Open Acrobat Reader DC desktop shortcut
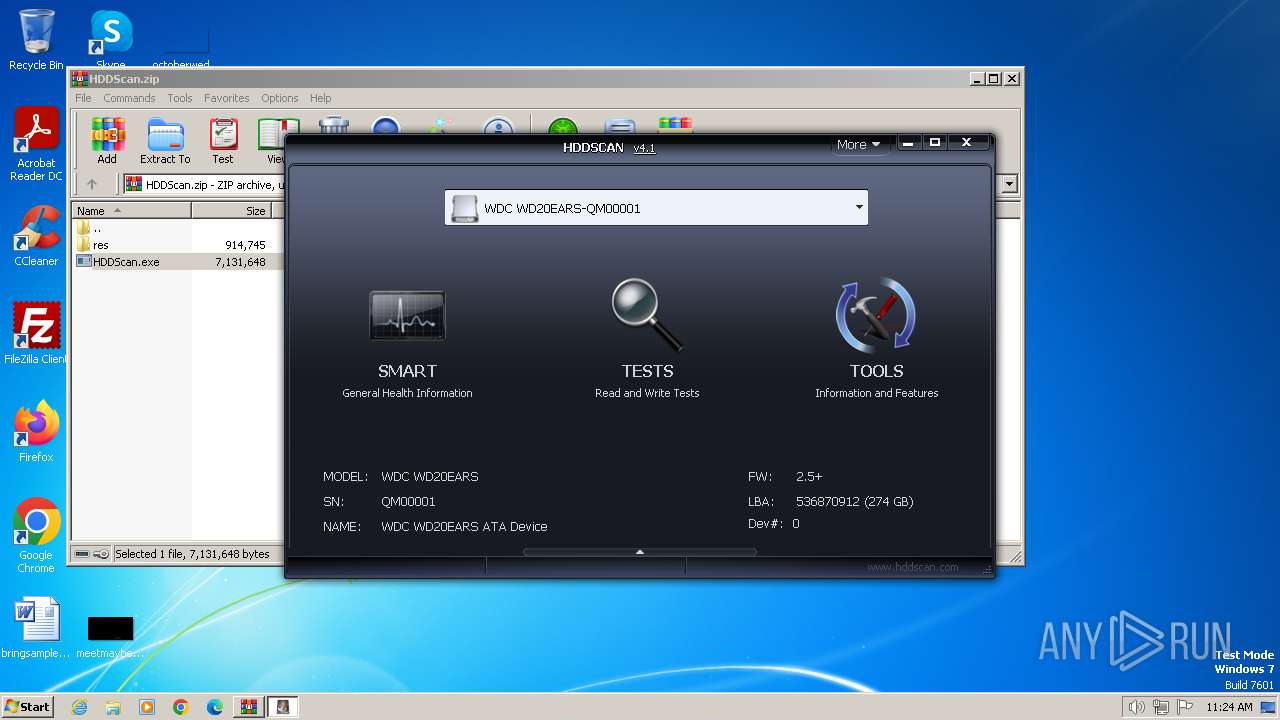 pos(36,145)
